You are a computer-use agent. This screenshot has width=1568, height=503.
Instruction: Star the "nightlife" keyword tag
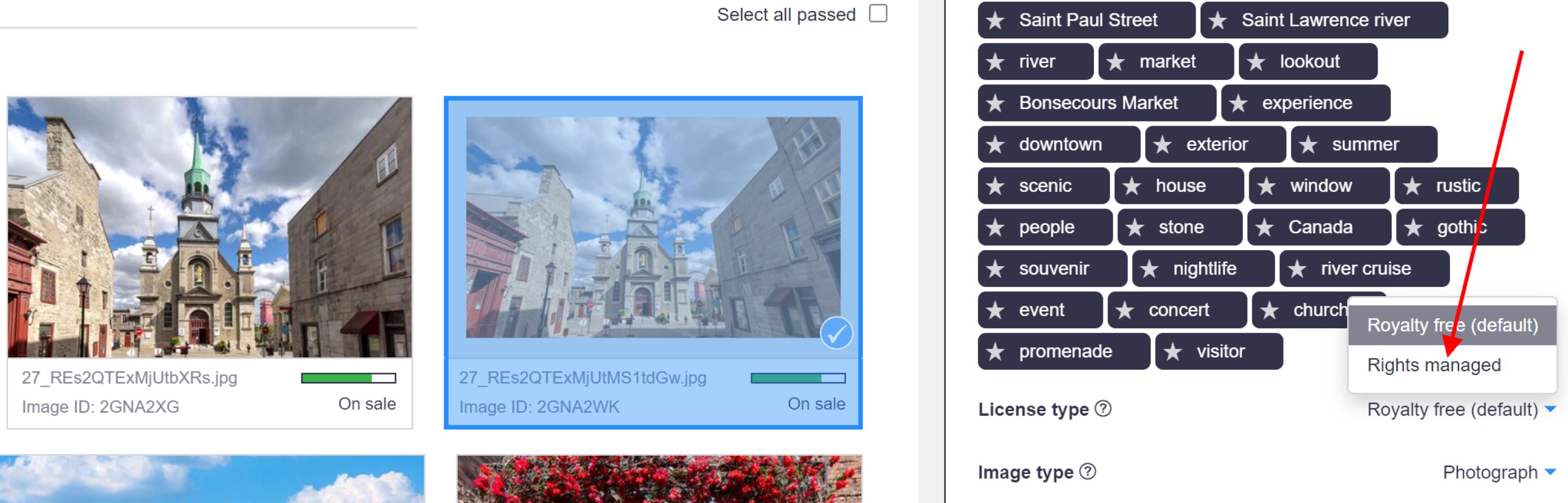tap(1150, 268)
